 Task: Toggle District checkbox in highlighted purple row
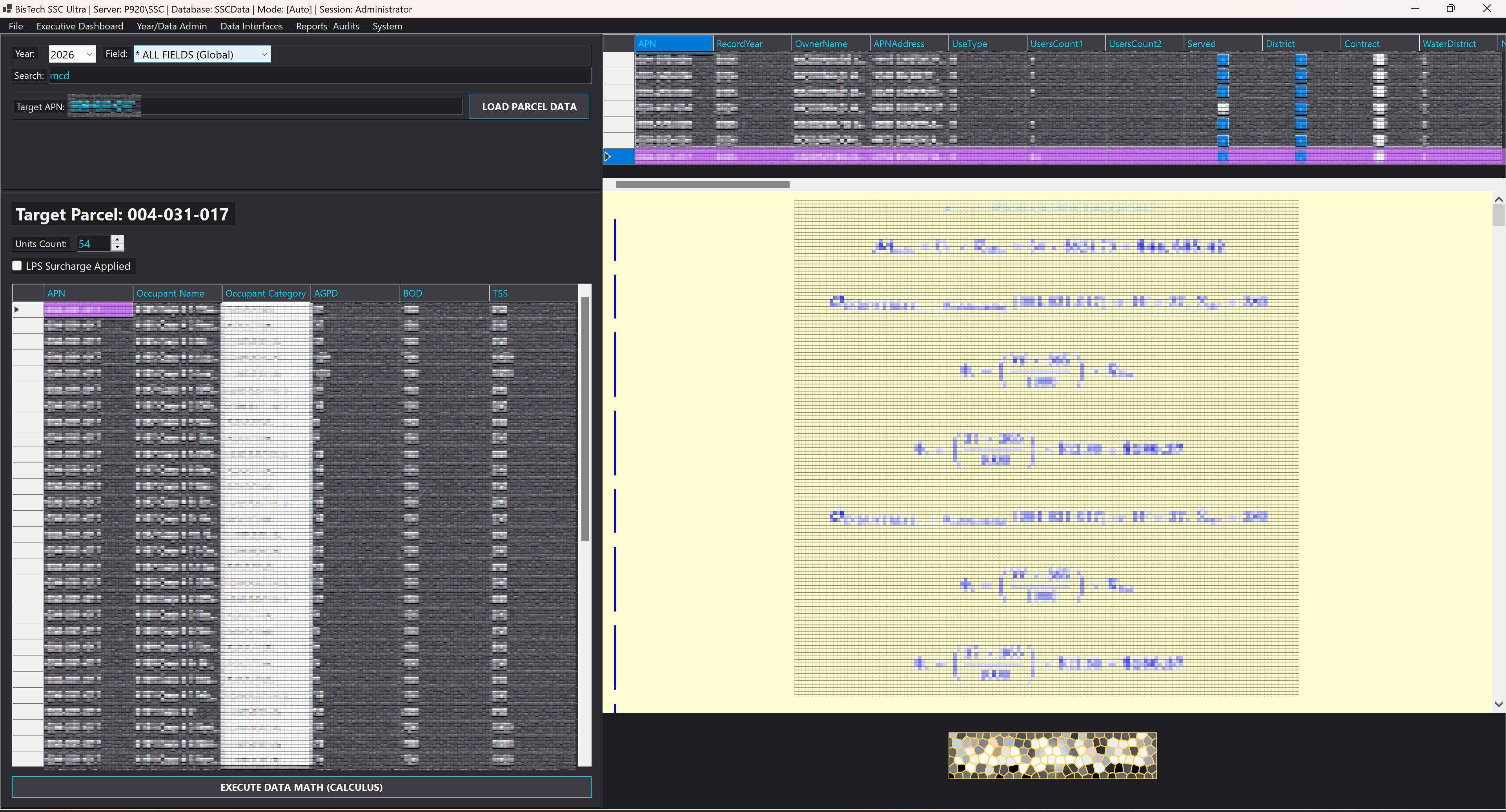coord(1301,156)
